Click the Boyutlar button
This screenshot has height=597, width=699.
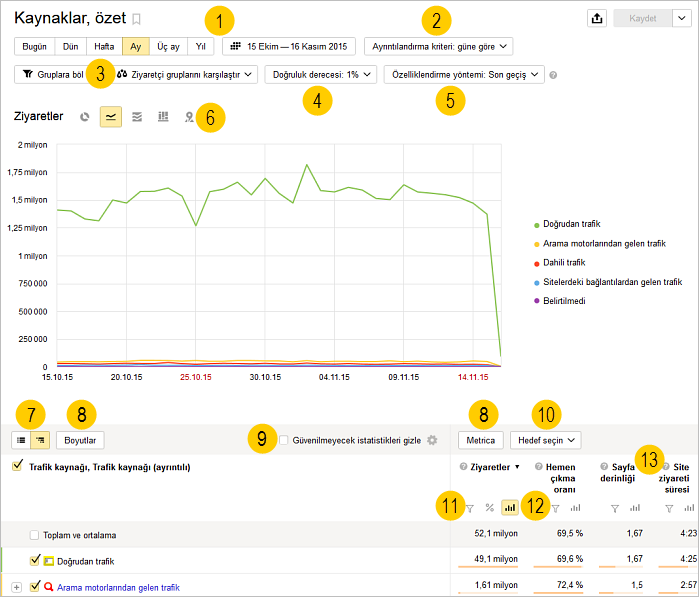pyautogui.click(x=80, y=440)
